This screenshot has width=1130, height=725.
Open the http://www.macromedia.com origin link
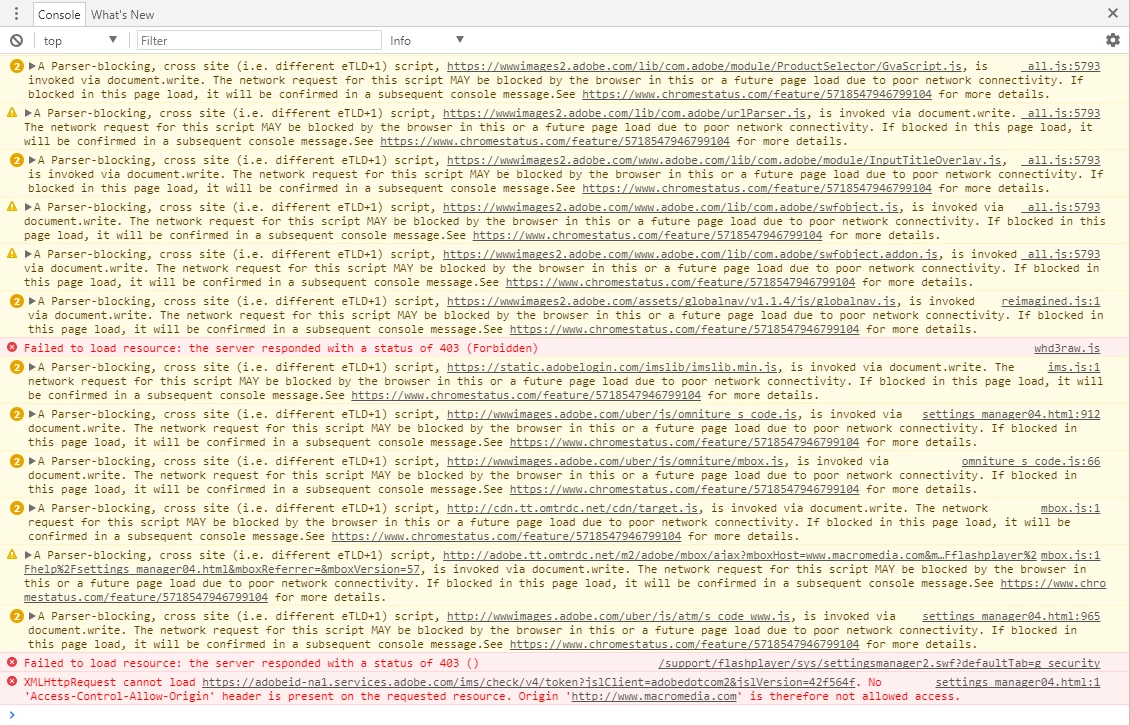tap(654, 696)
